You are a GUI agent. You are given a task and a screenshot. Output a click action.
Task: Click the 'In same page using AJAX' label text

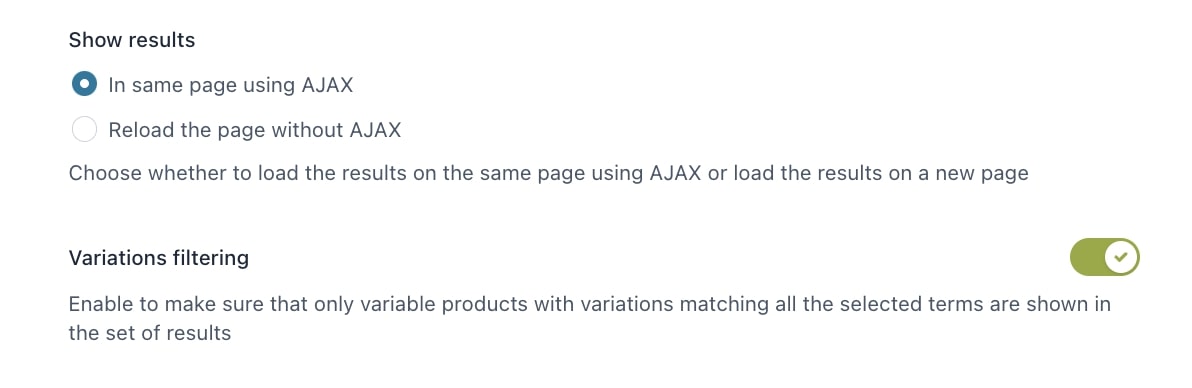point(230,84)
